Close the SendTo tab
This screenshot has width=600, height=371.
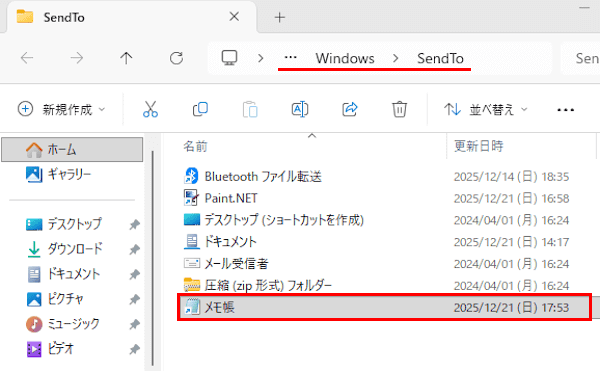click(234, 16)
